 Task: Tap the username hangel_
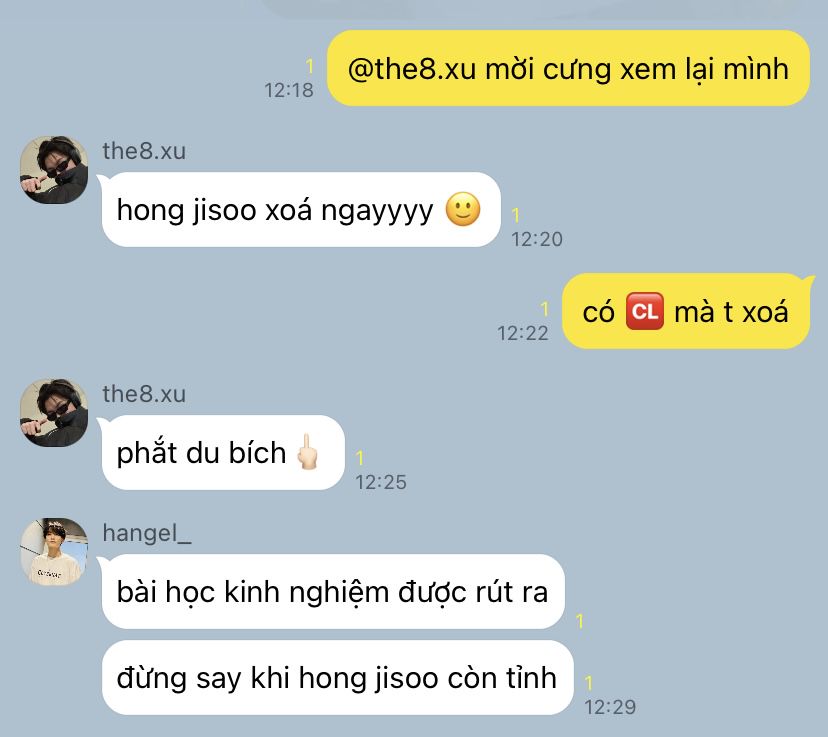click(147, 533)
